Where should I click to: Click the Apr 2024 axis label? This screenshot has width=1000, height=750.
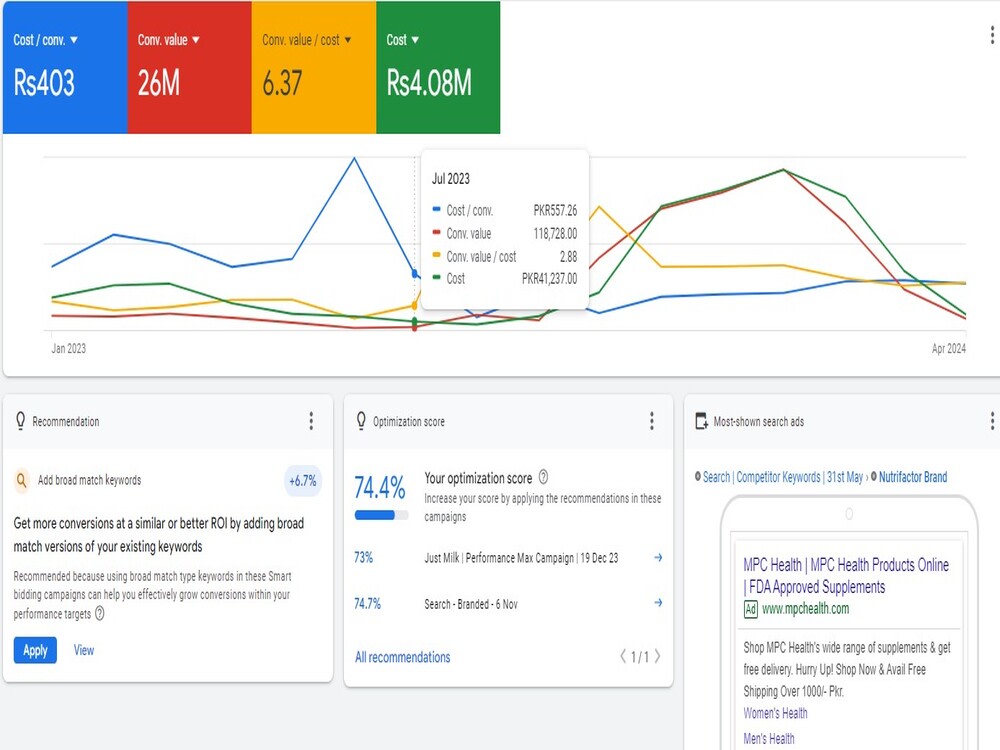point(948,348)
